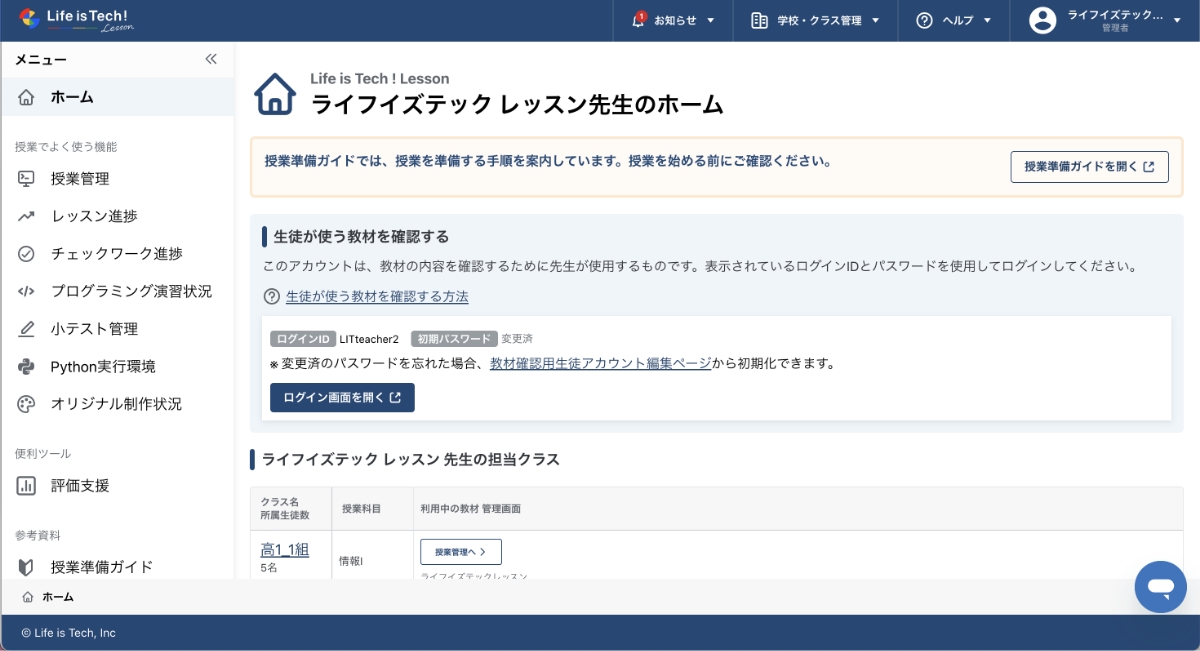The image size is (1200, 651).
Task: Click the 参考資料 section label
Action: click(37, 535)
